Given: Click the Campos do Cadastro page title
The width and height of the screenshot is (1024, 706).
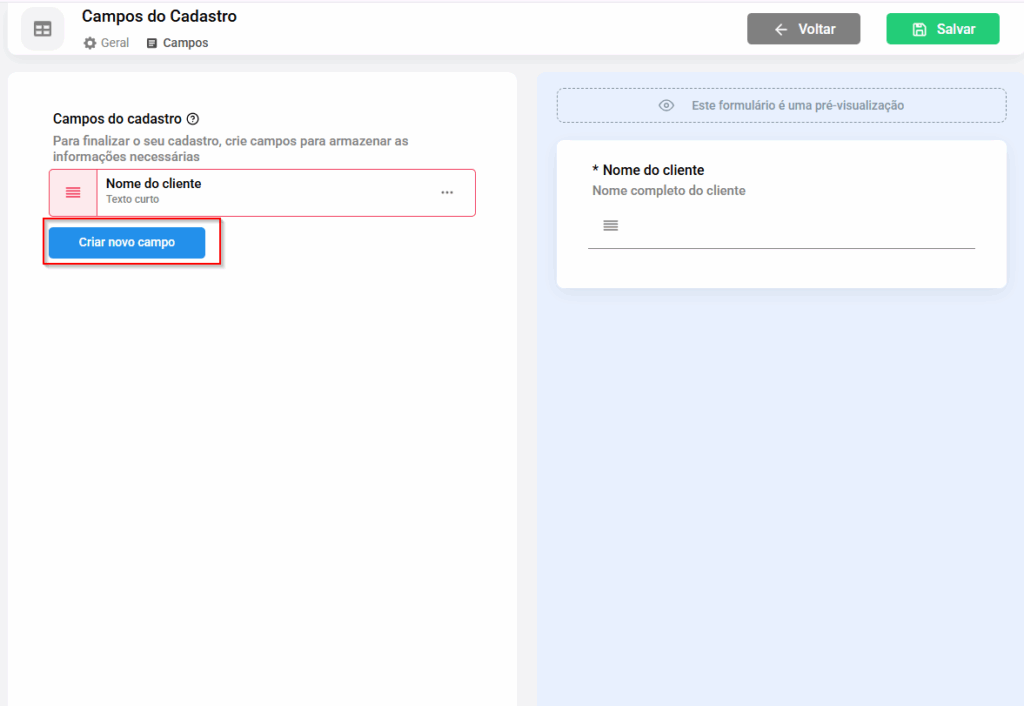Looking at the screenshot, I should point(159,17).
